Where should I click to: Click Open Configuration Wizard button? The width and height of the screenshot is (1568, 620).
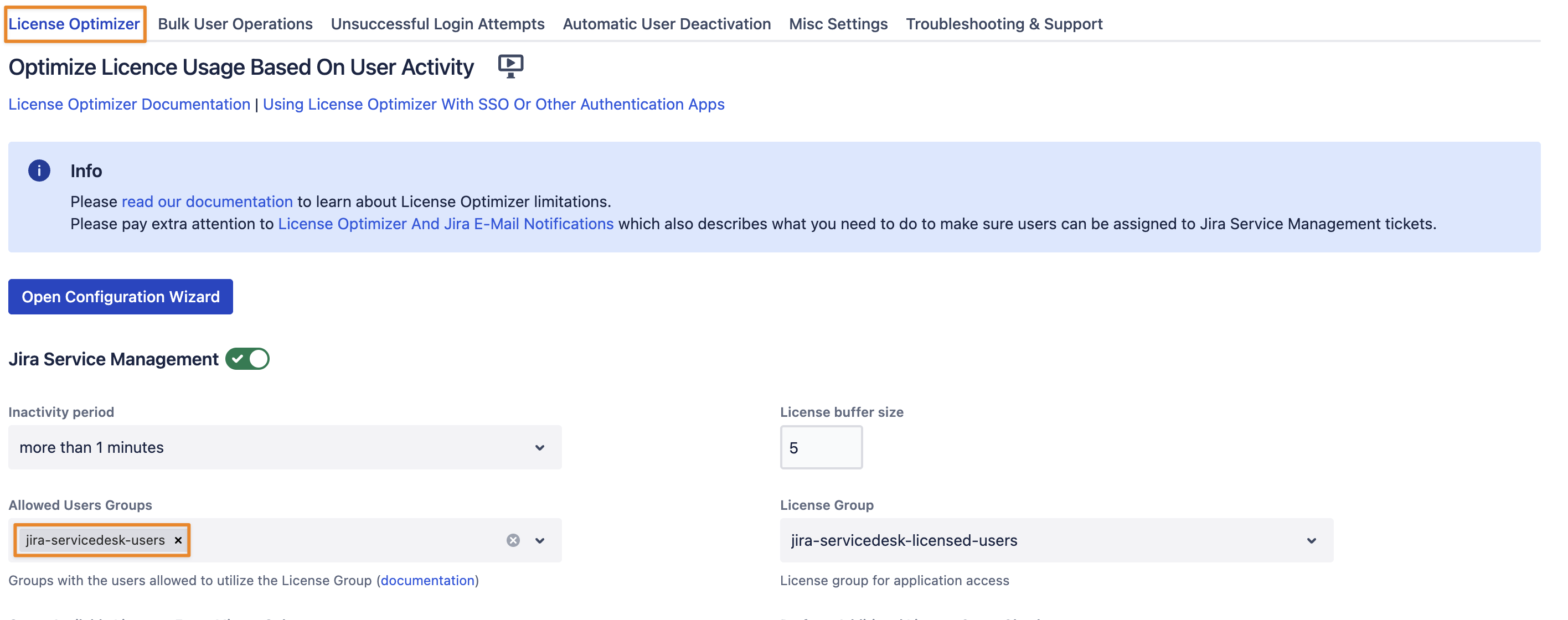(121, 297)
